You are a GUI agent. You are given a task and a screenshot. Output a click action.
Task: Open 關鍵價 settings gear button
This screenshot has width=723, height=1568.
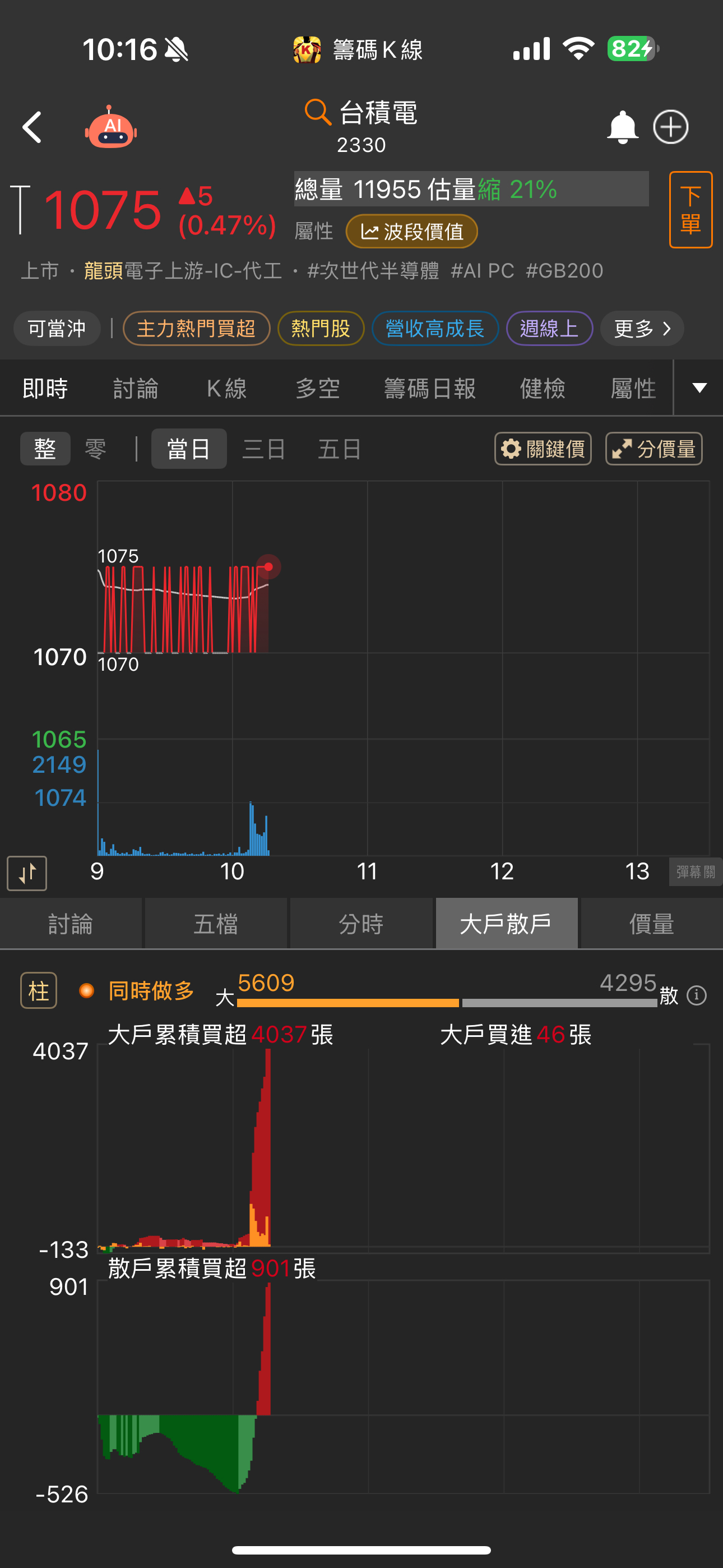point(543,449)
